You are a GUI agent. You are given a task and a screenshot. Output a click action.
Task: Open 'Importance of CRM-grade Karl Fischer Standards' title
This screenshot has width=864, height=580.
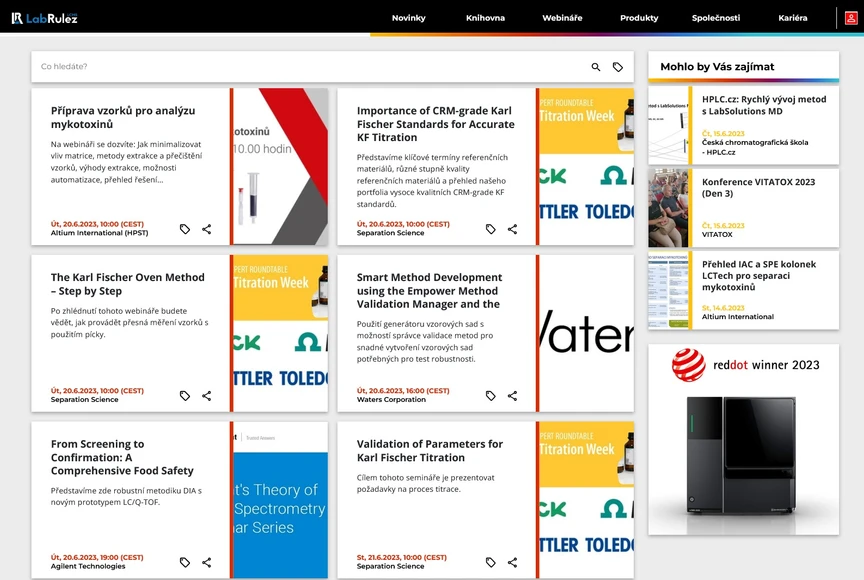[x=435, y=124]
